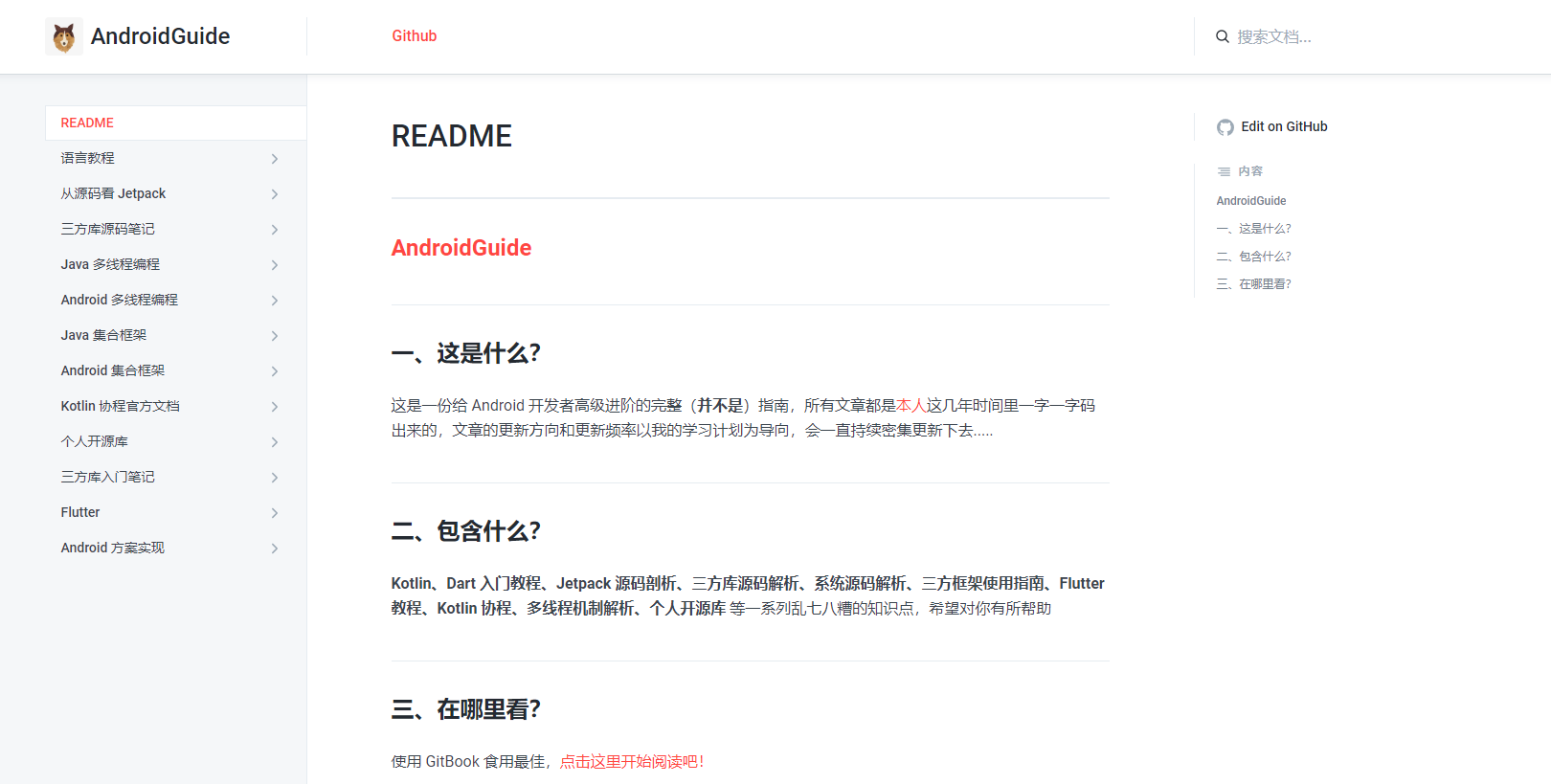This screenshot has width=1551, height=784.
Task: Open Android 方案实现 sidebar entry
Action: click(x=112, y=548)
